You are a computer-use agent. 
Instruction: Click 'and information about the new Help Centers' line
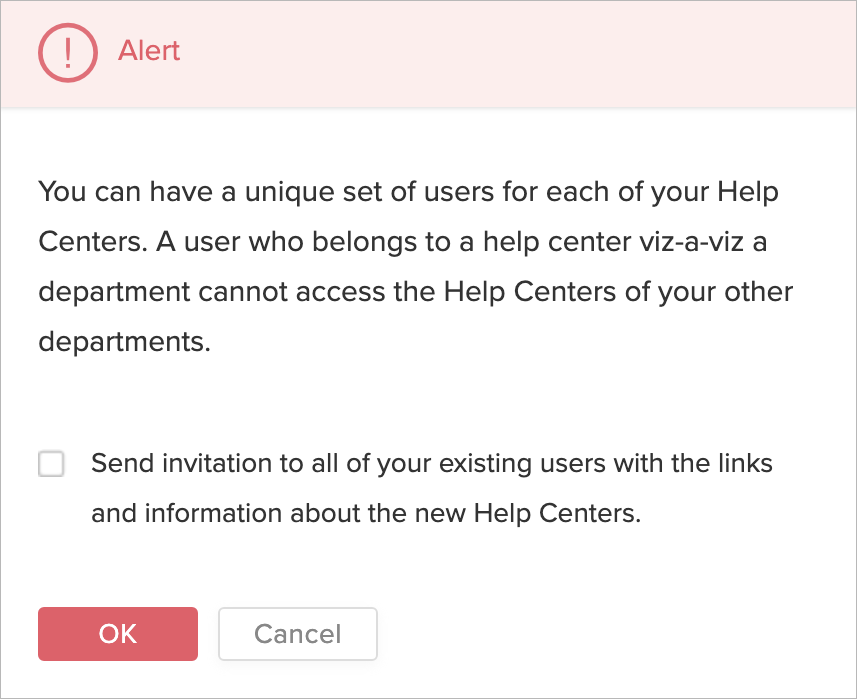coord(365,515)
